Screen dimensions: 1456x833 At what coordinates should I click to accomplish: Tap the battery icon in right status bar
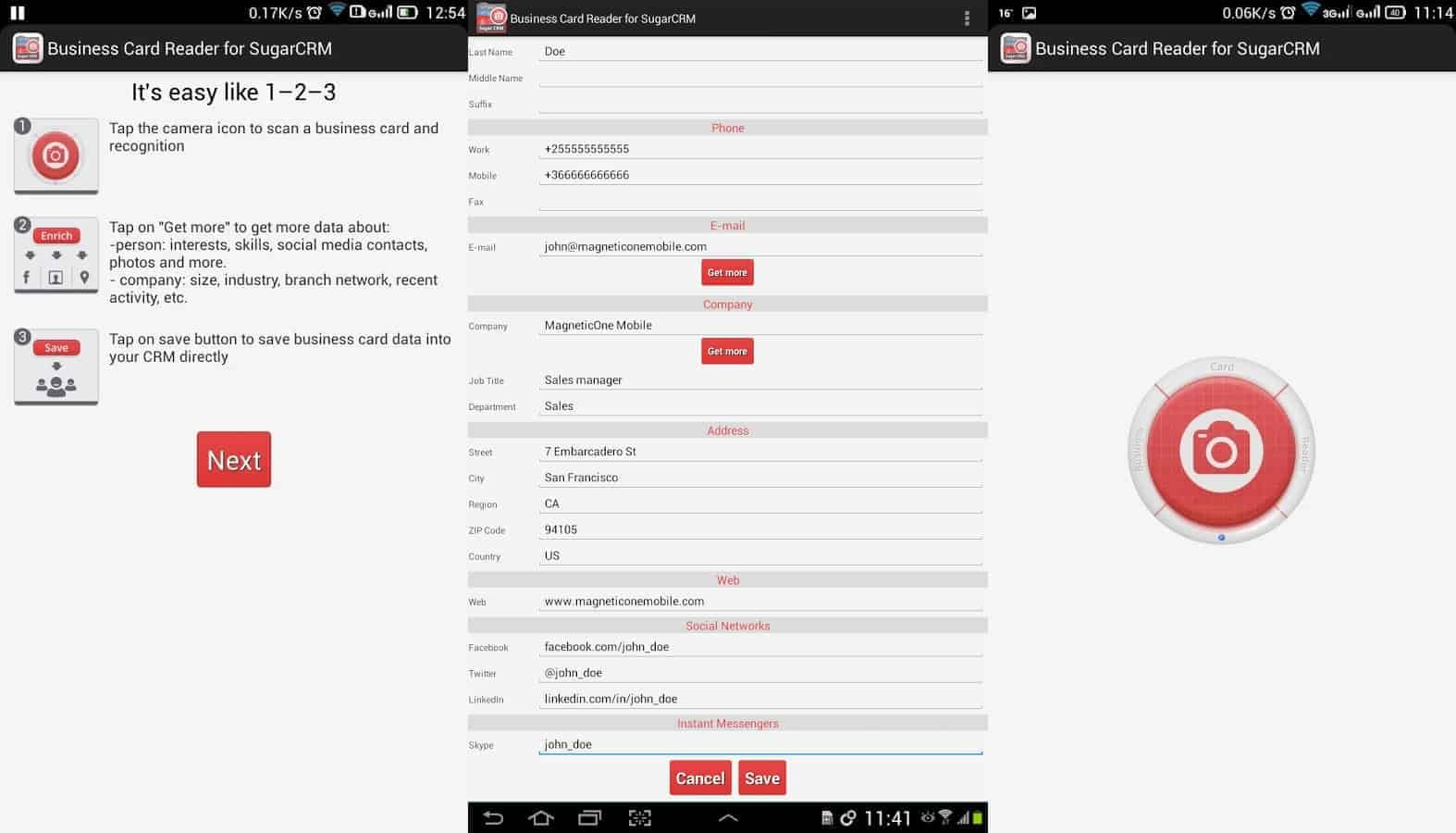click(1396, 12)
